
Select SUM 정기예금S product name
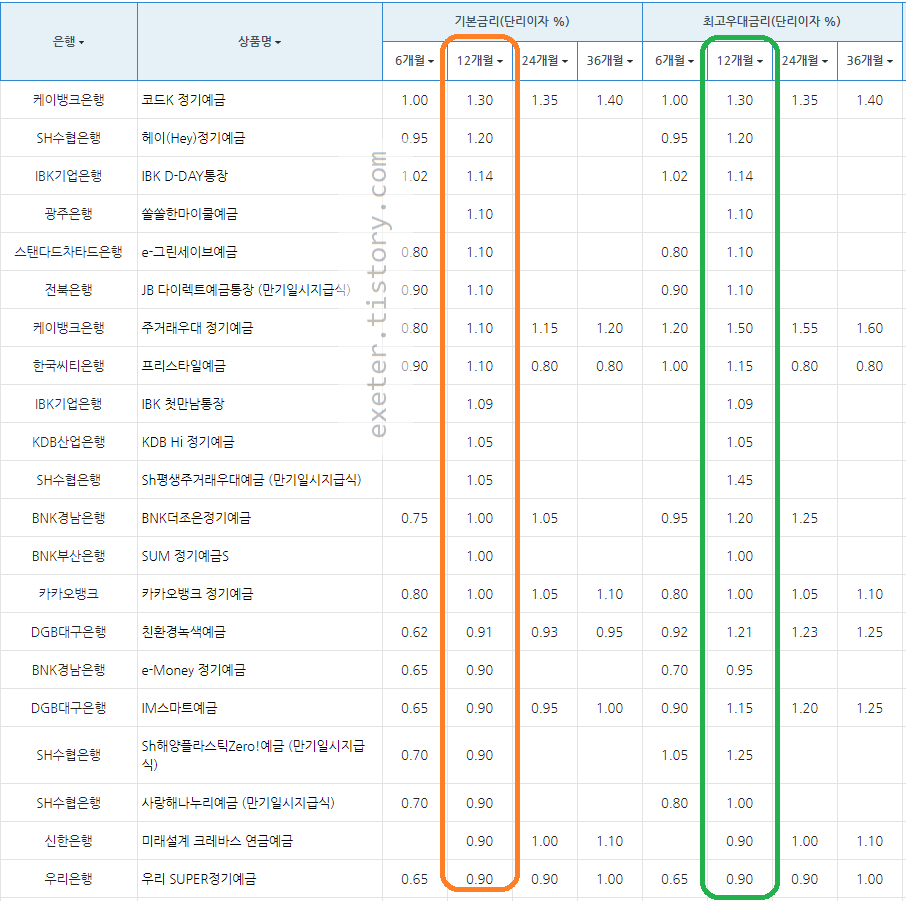pyautogui.click(x=185, y=556)
